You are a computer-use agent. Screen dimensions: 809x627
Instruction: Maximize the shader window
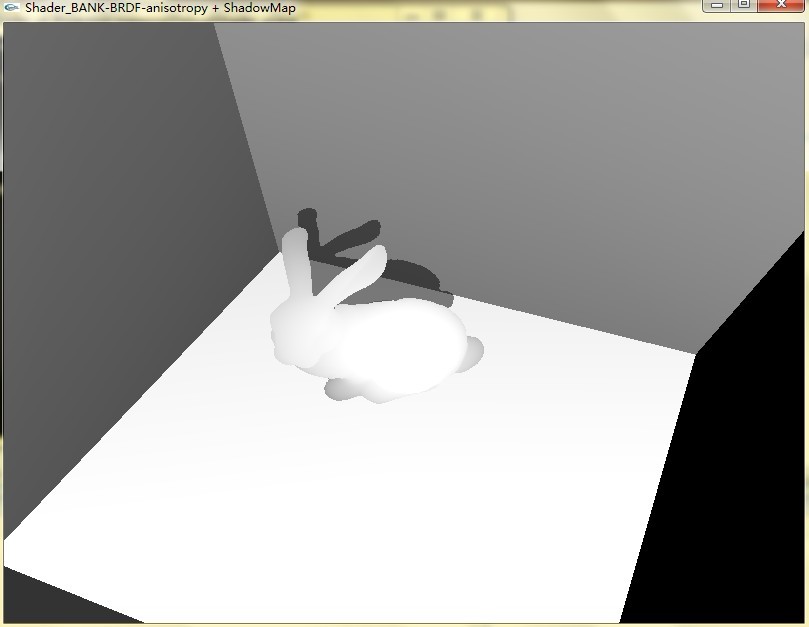pyautogui.click(x=744, y=6)
